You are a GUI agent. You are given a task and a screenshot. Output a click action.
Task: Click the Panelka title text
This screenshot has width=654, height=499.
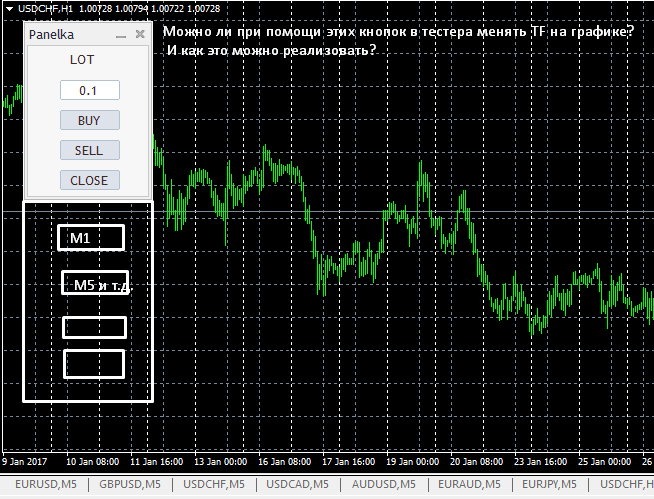(51, 35)
